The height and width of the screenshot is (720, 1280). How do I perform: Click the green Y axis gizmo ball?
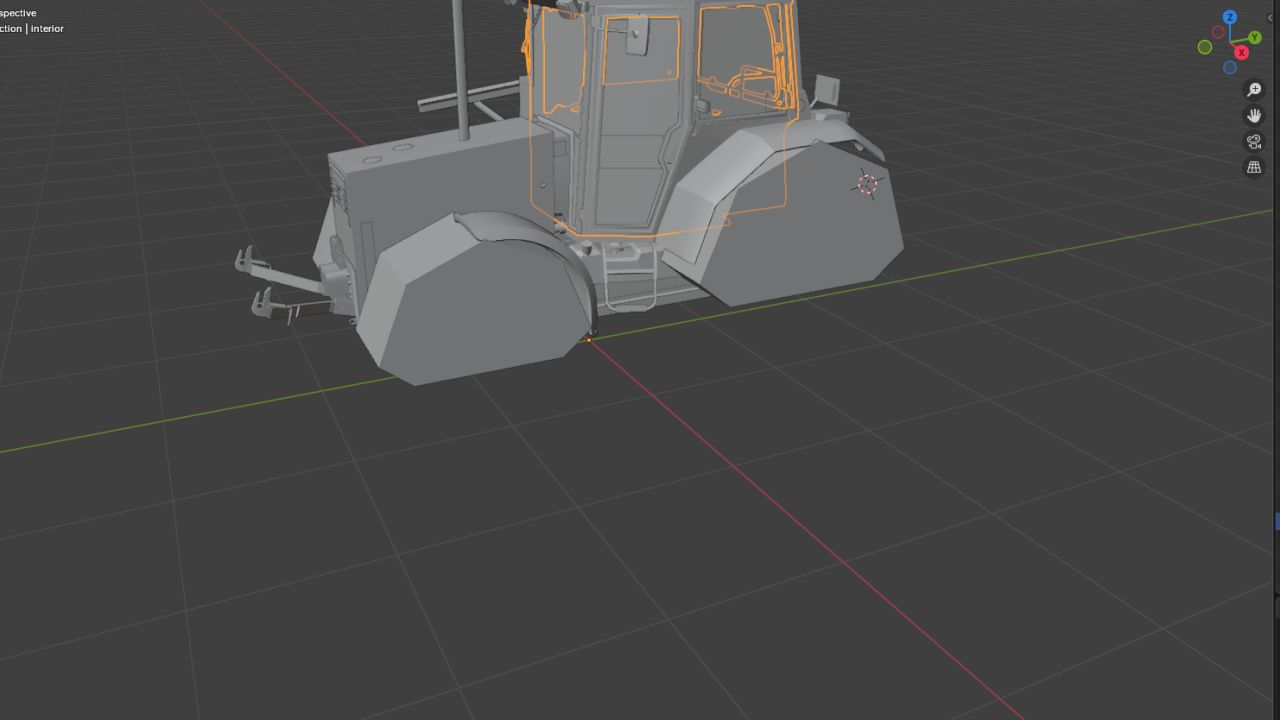[1255, 38]
